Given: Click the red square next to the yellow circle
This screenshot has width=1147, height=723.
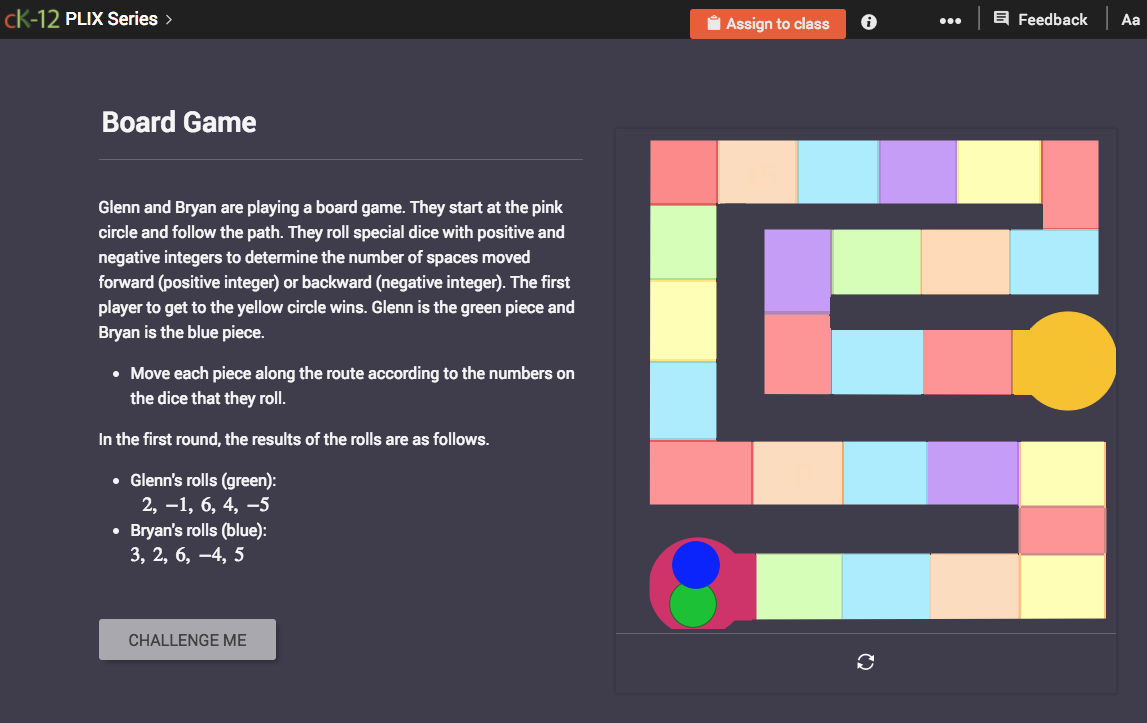Looking at the screenshot, I should coord(967,361).
